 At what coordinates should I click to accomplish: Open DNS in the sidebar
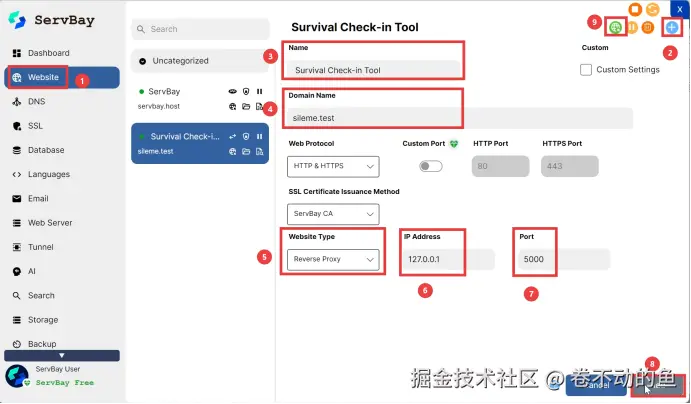62,102
